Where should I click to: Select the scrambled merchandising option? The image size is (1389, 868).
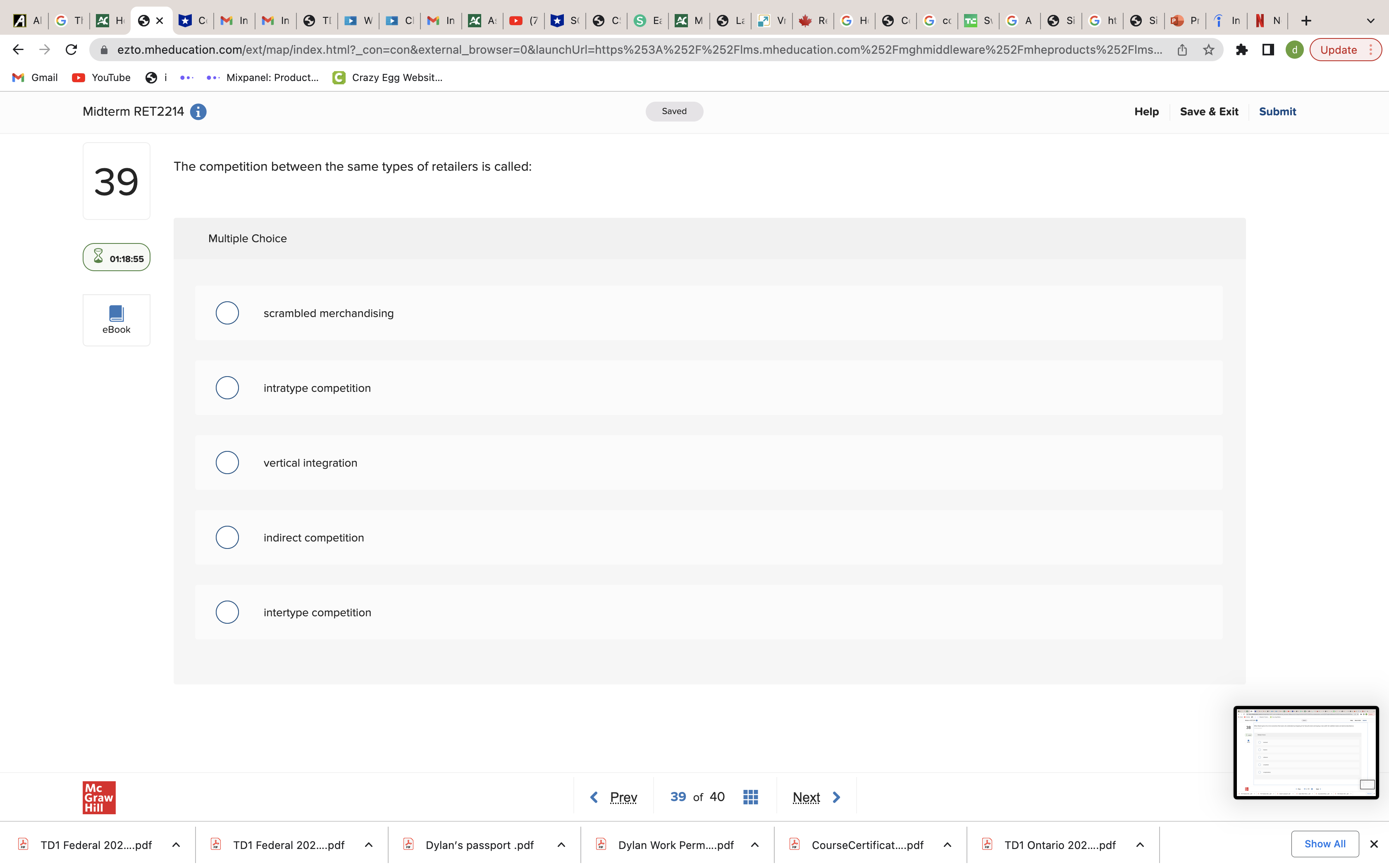227,313
